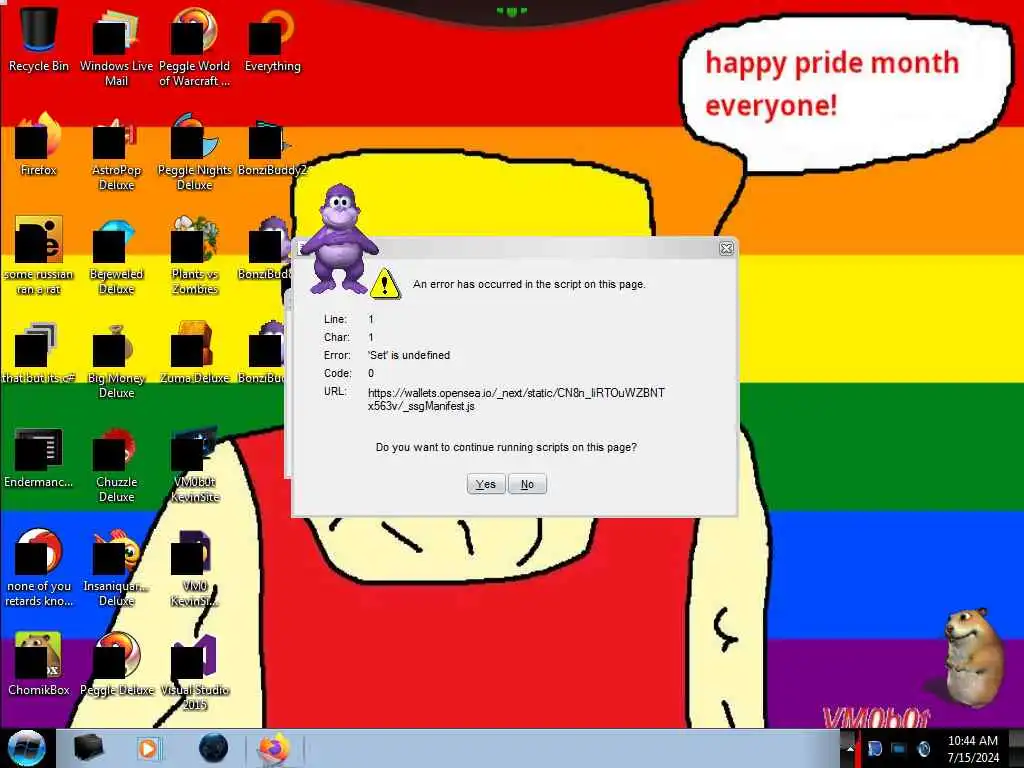Launch Windows Live Mail desktop shortcut
The height and width of the screenshot is (768, 1024).
(x=116, y=46)
